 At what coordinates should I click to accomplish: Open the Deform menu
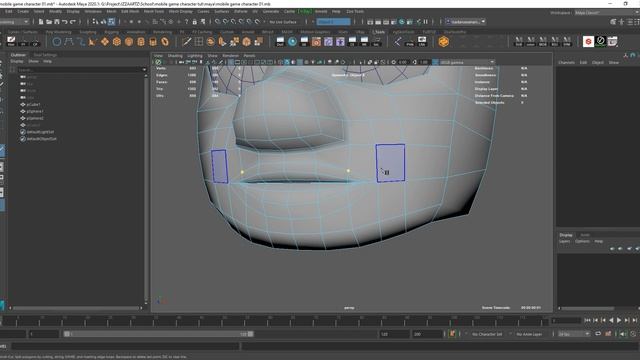tap(241, 11)
